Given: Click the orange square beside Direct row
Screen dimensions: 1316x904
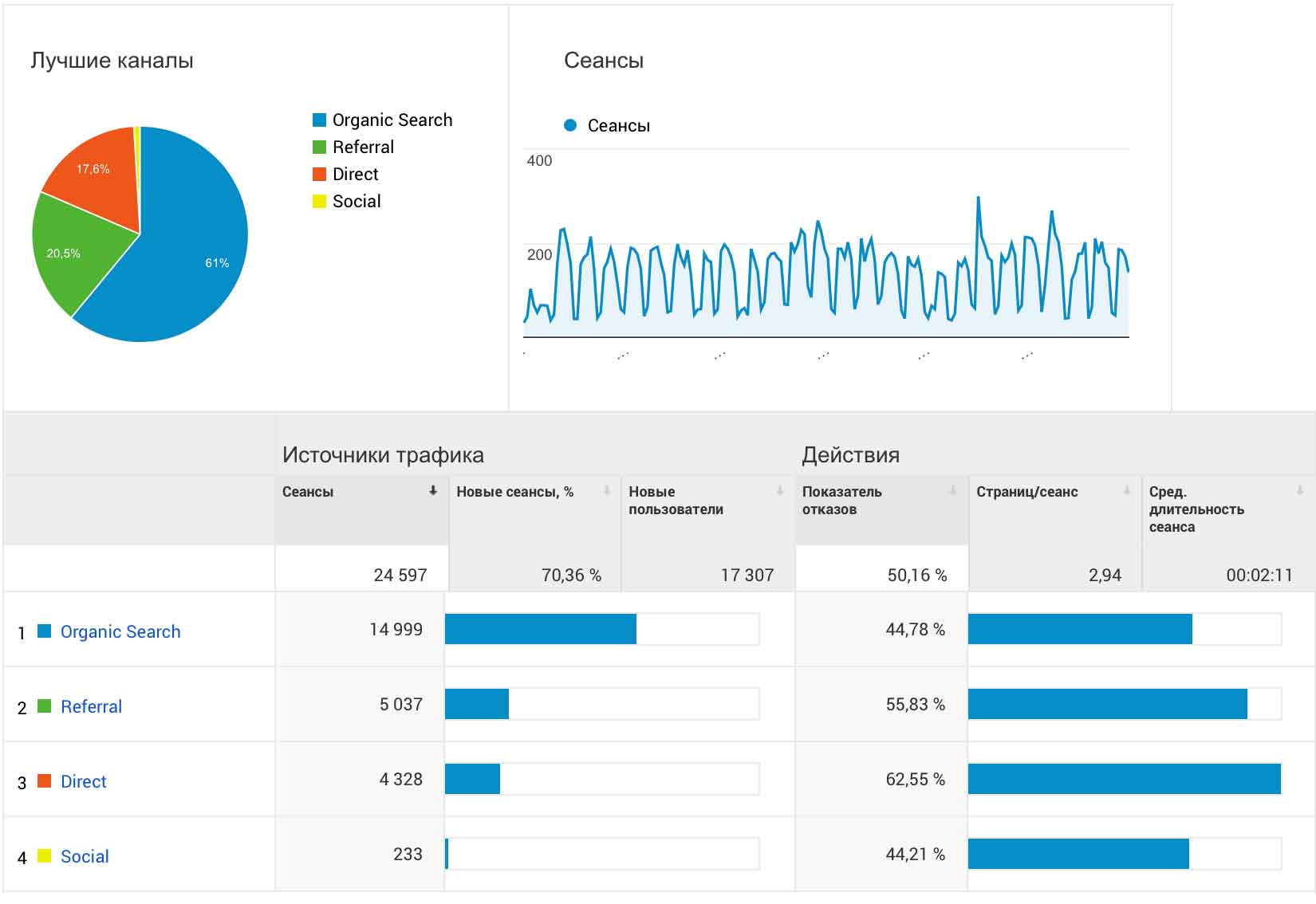Looking at the screenshot, I should click(x=45, y=781).
